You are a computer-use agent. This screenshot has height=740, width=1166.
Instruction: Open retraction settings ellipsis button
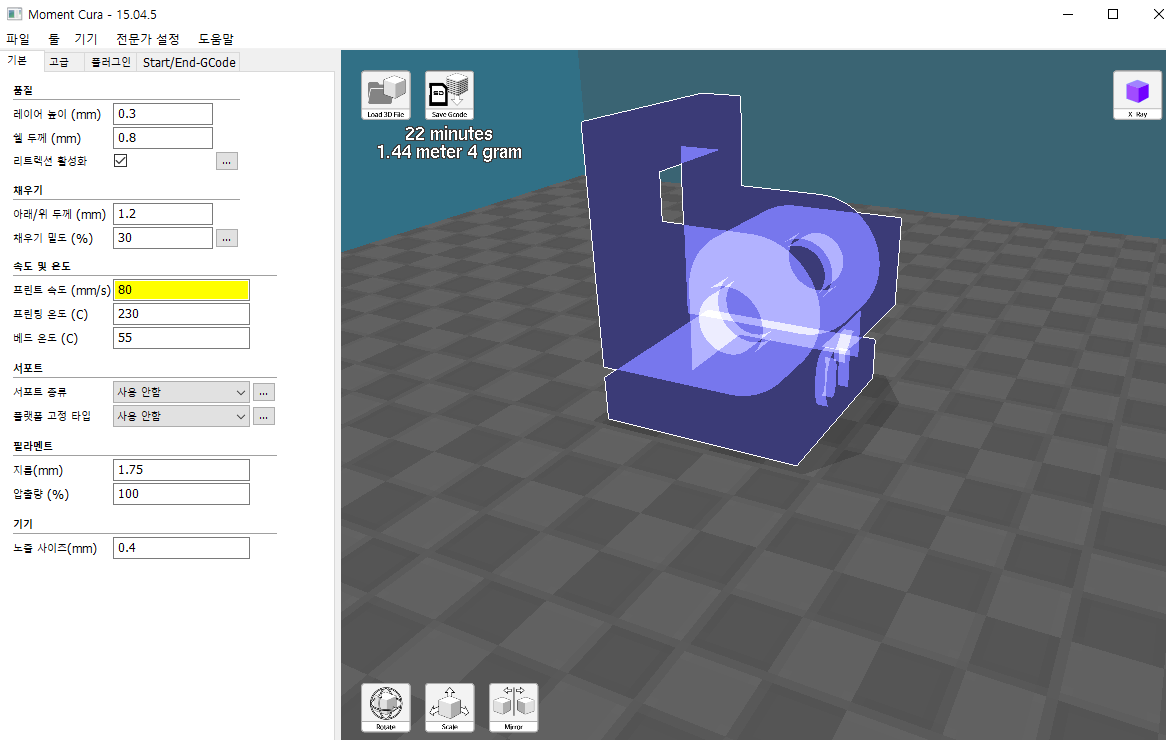pos(227,161)
